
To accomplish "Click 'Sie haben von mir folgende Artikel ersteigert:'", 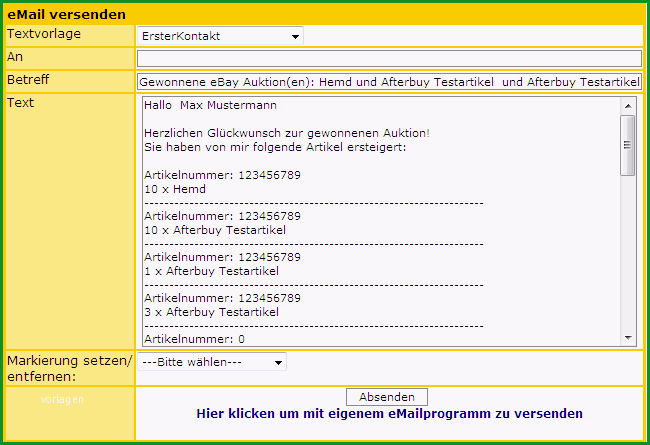I will pyautogui.click(x=275, y=147).
